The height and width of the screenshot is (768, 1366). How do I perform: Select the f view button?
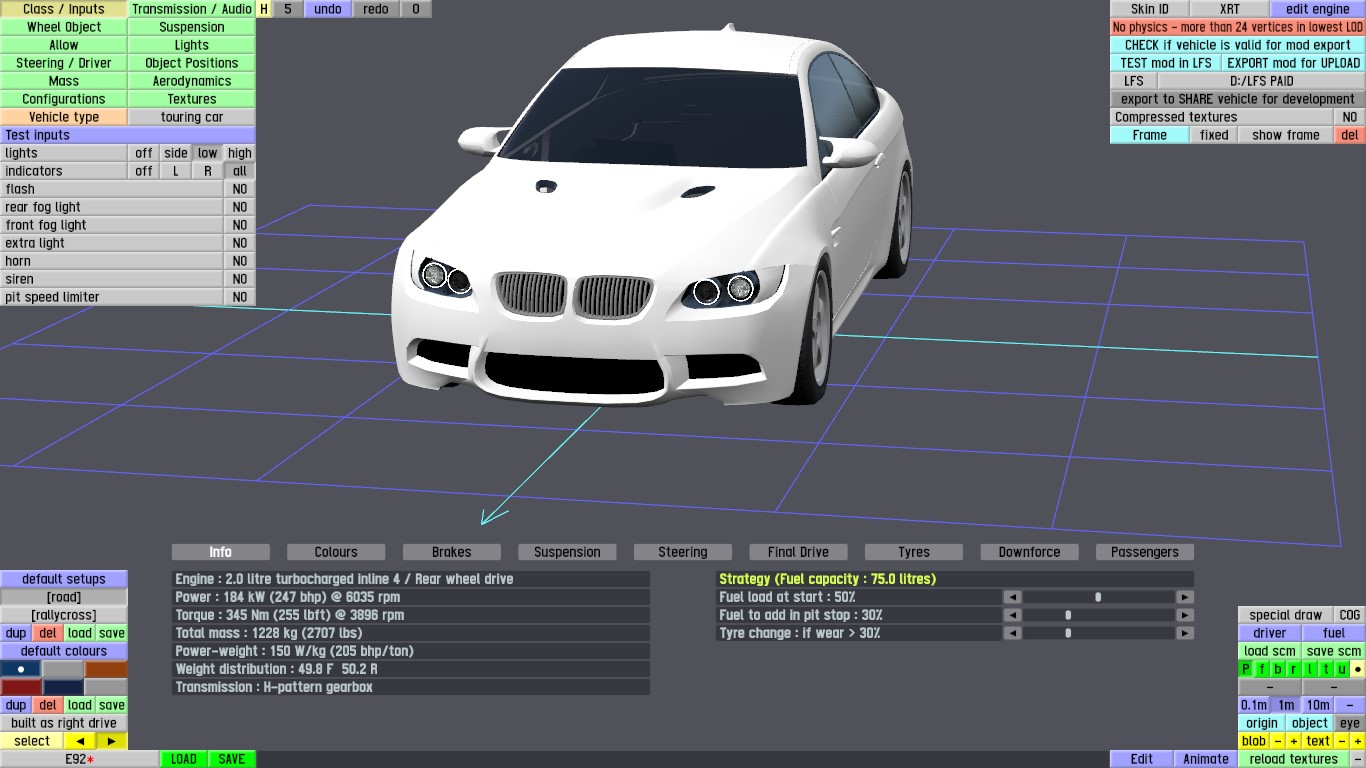pyautogui.click(x=1262, y=669)
